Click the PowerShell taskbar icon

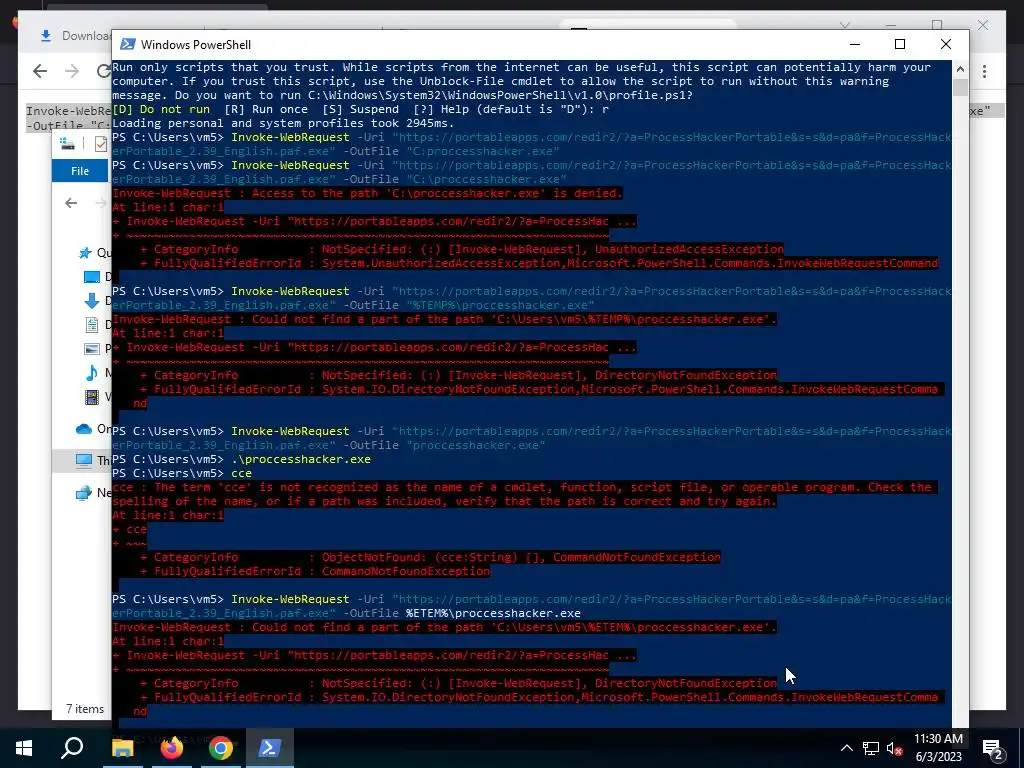pos(270,748)
